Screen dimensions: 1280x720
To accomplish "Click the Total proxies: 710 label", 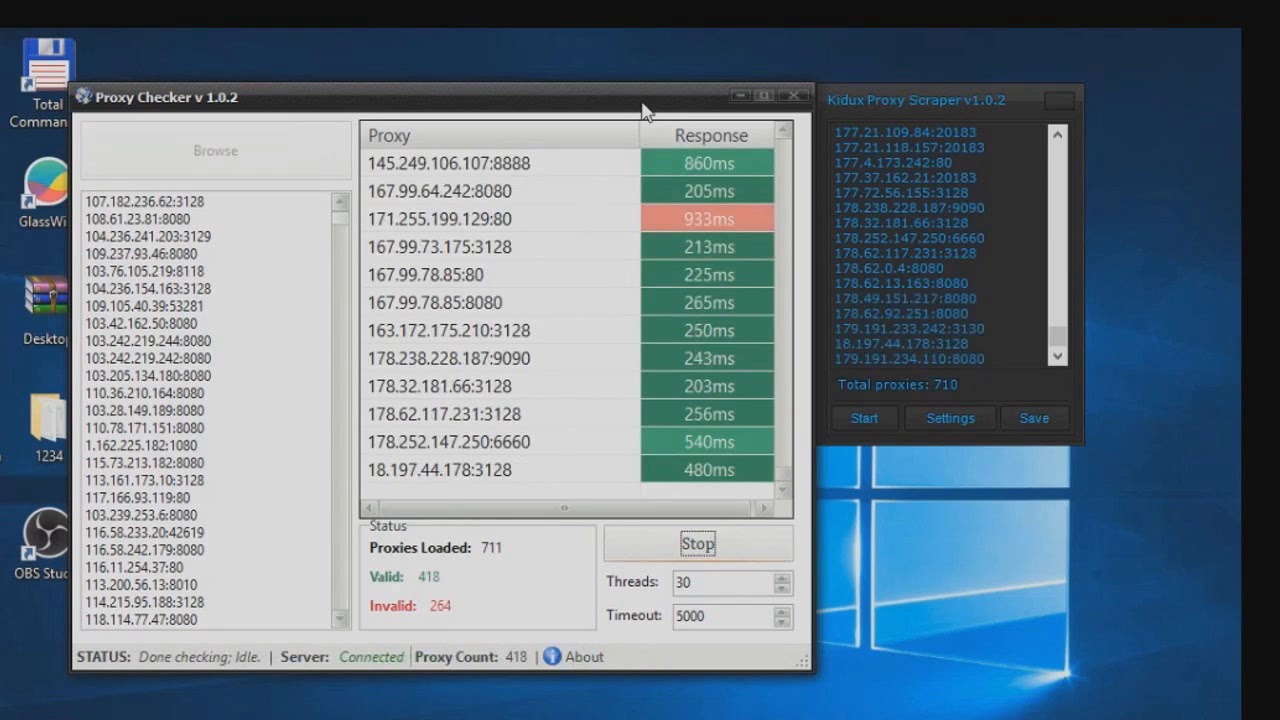I will [x=897, y=385].
